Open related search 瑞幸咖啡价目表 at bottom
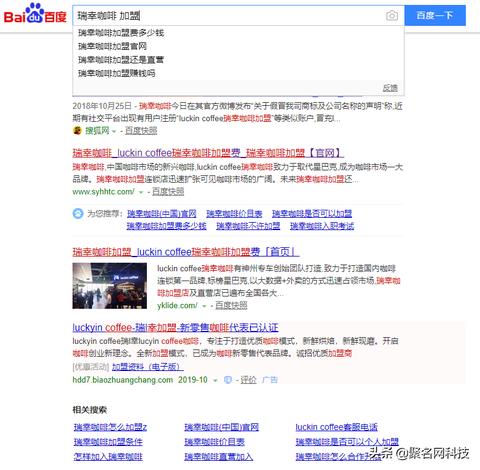480x470 pixels. (x=215, y=442)
